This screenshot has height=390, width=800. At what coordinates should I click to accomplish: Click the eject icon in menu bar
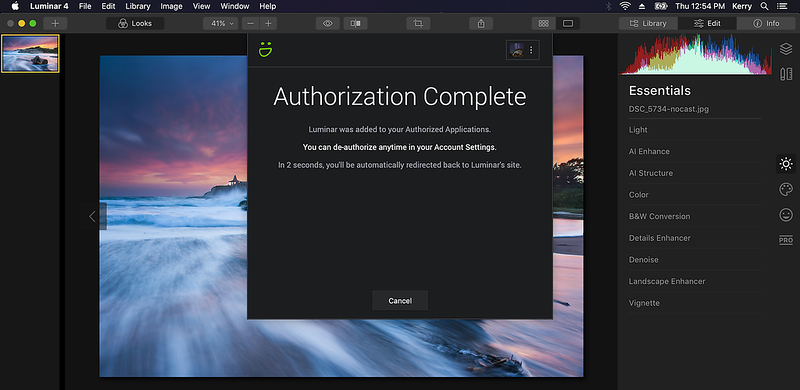pyautogui.click(x=642, y=6)
